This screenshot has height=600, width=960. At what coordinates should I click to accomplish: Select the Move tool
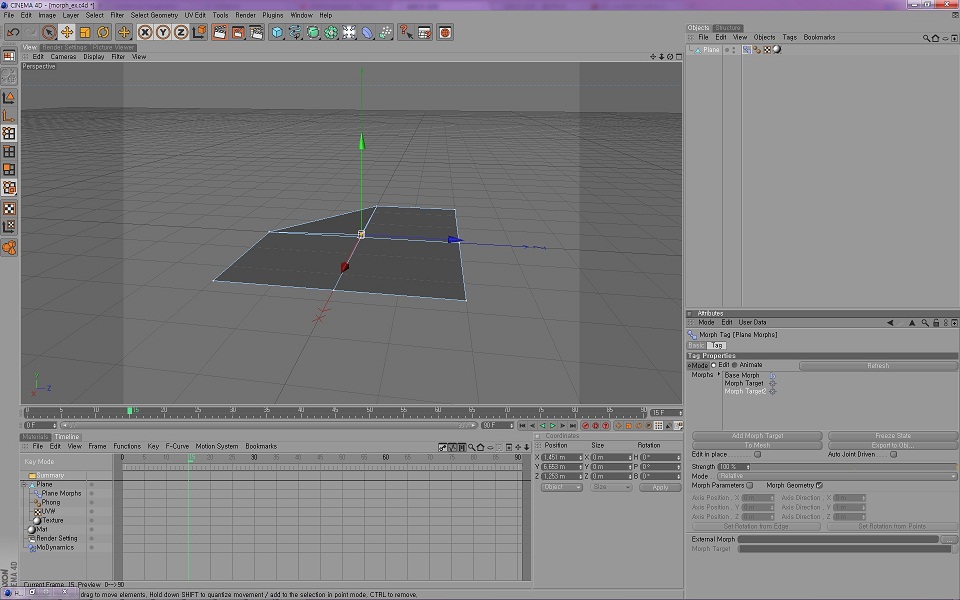click(x=67, y=32)
